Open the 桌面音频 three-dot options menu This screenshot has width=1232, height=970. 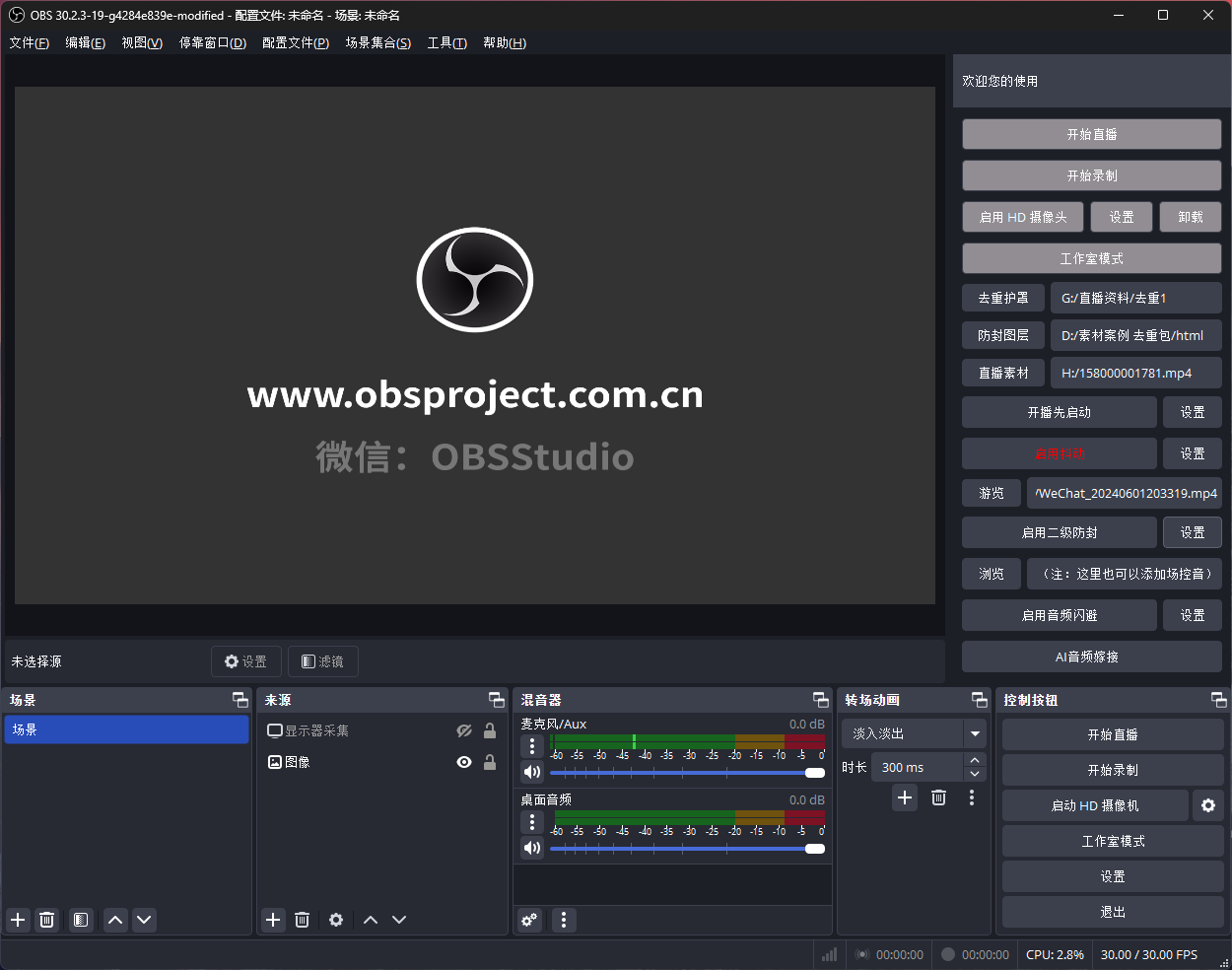[x=532, y=822]
